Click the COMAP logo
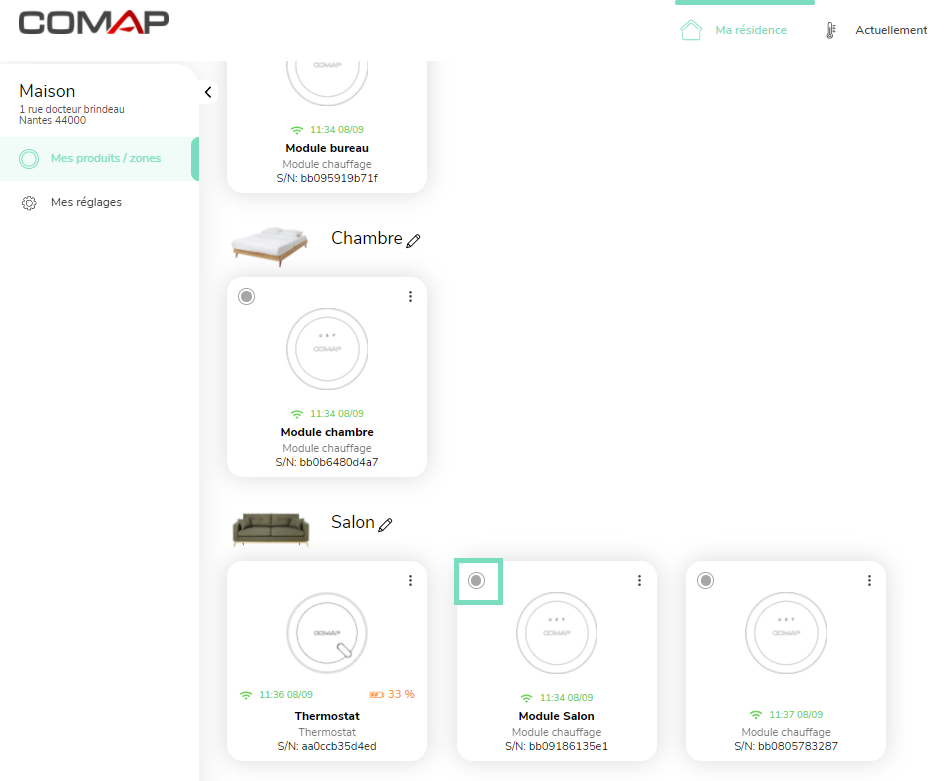Screen dimensions: 944x781 click(94, 23)
